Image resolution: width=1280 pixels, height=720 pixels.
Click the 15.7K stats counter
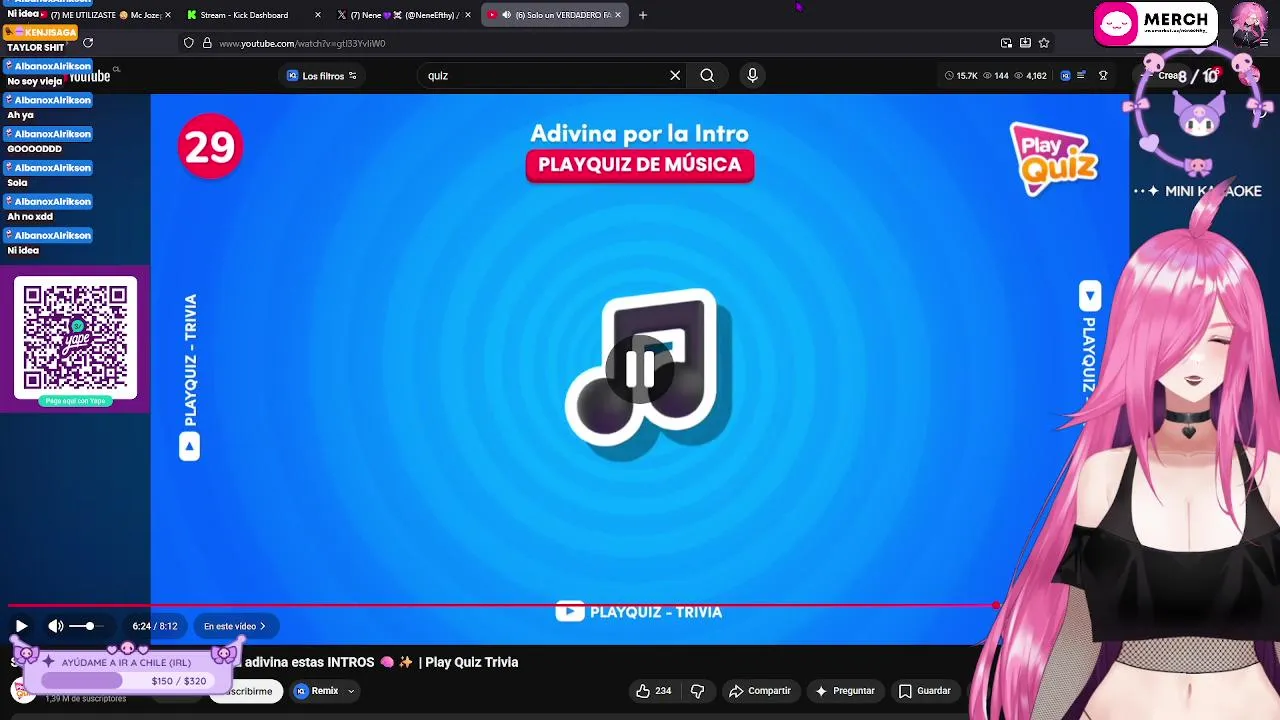click(961, 76)
